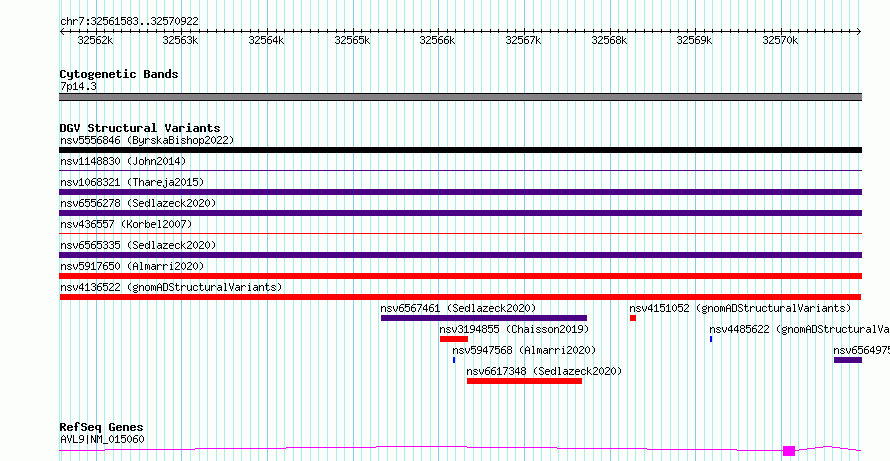890x461 pixels.
Task: Click the nsv6567461 (Sedlazeck2020) label
Action: 458,308
